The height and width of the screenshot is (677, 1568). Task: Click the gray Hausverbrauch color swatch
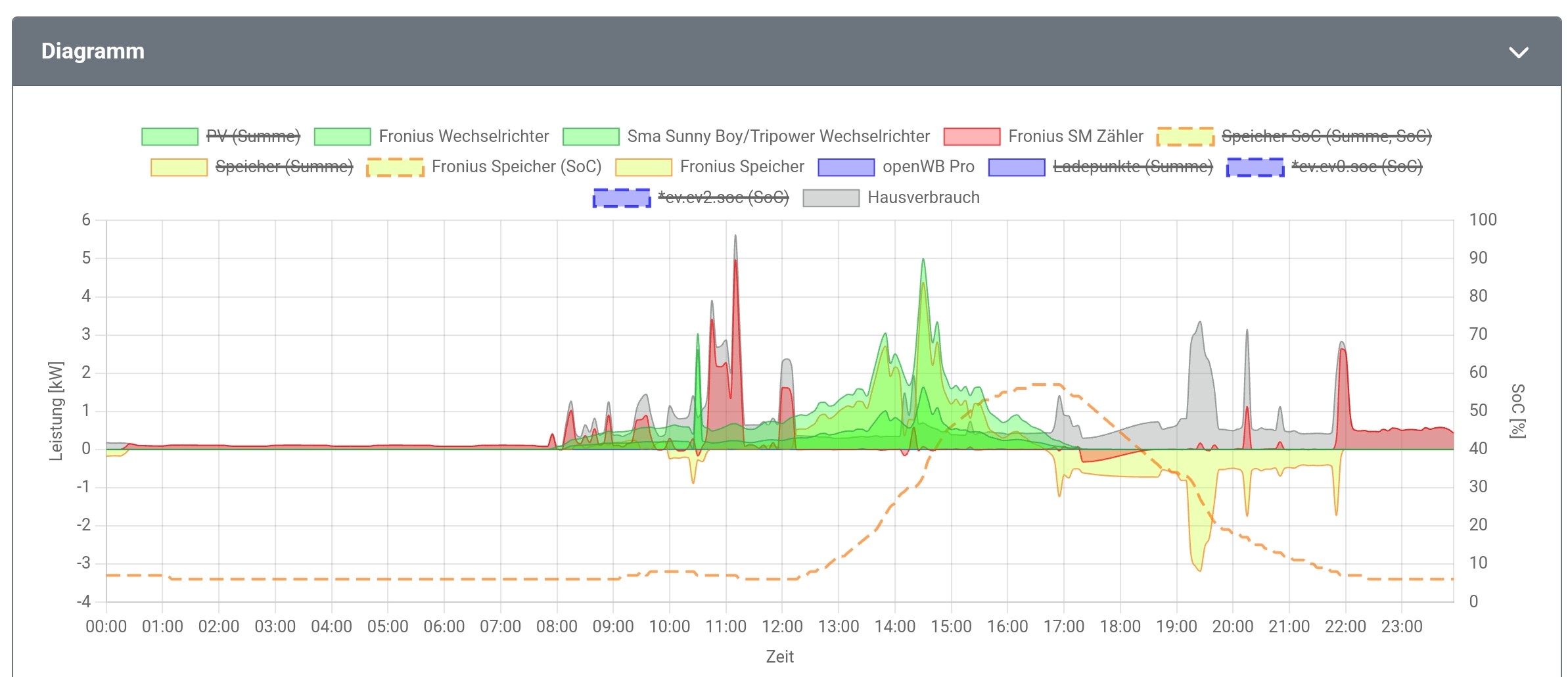[831, 198]
